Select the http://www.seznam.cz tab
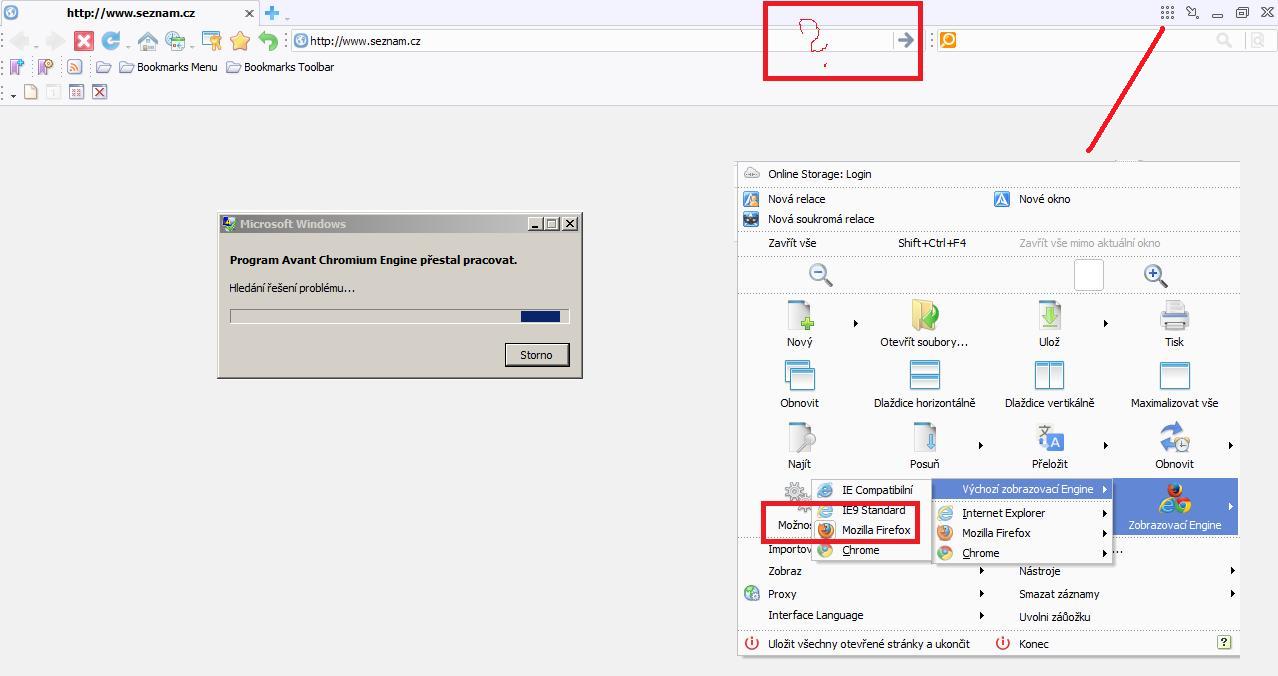The width and height of the screenshot is (1278, 676). click(x=131, y=13)
